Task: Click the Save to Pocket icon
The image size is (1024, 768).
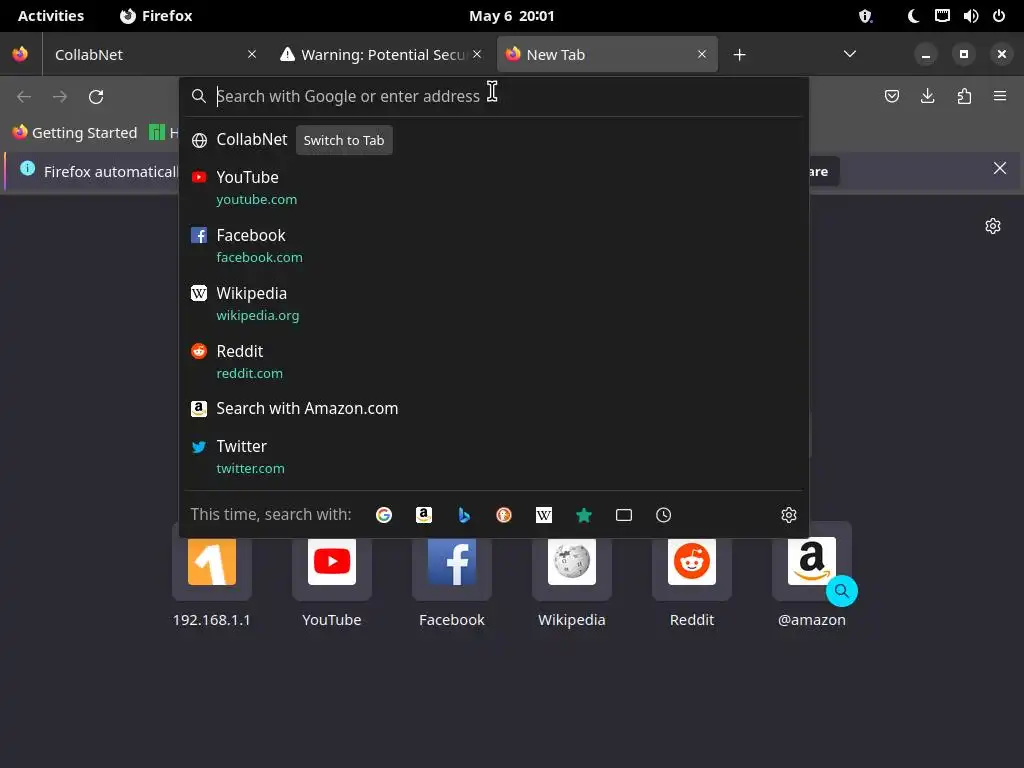Action: 891,97
